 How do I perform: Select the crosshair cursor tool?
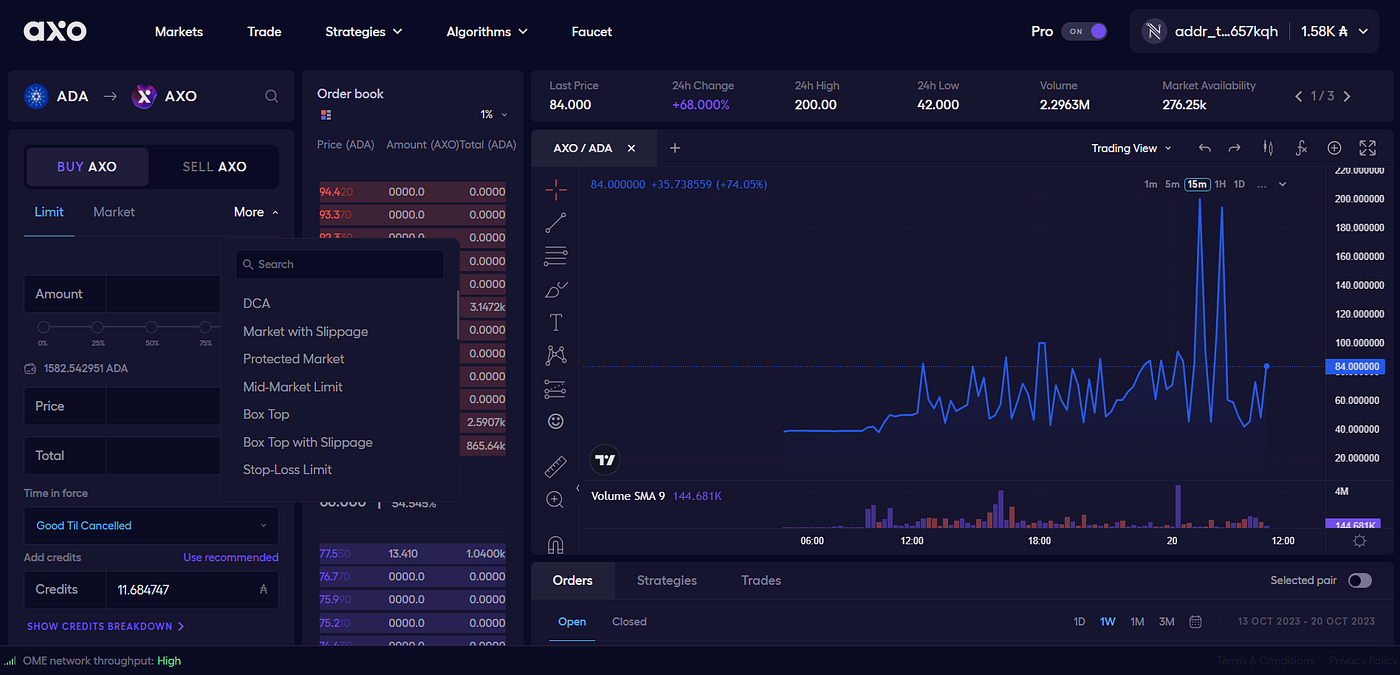[556, 189]
